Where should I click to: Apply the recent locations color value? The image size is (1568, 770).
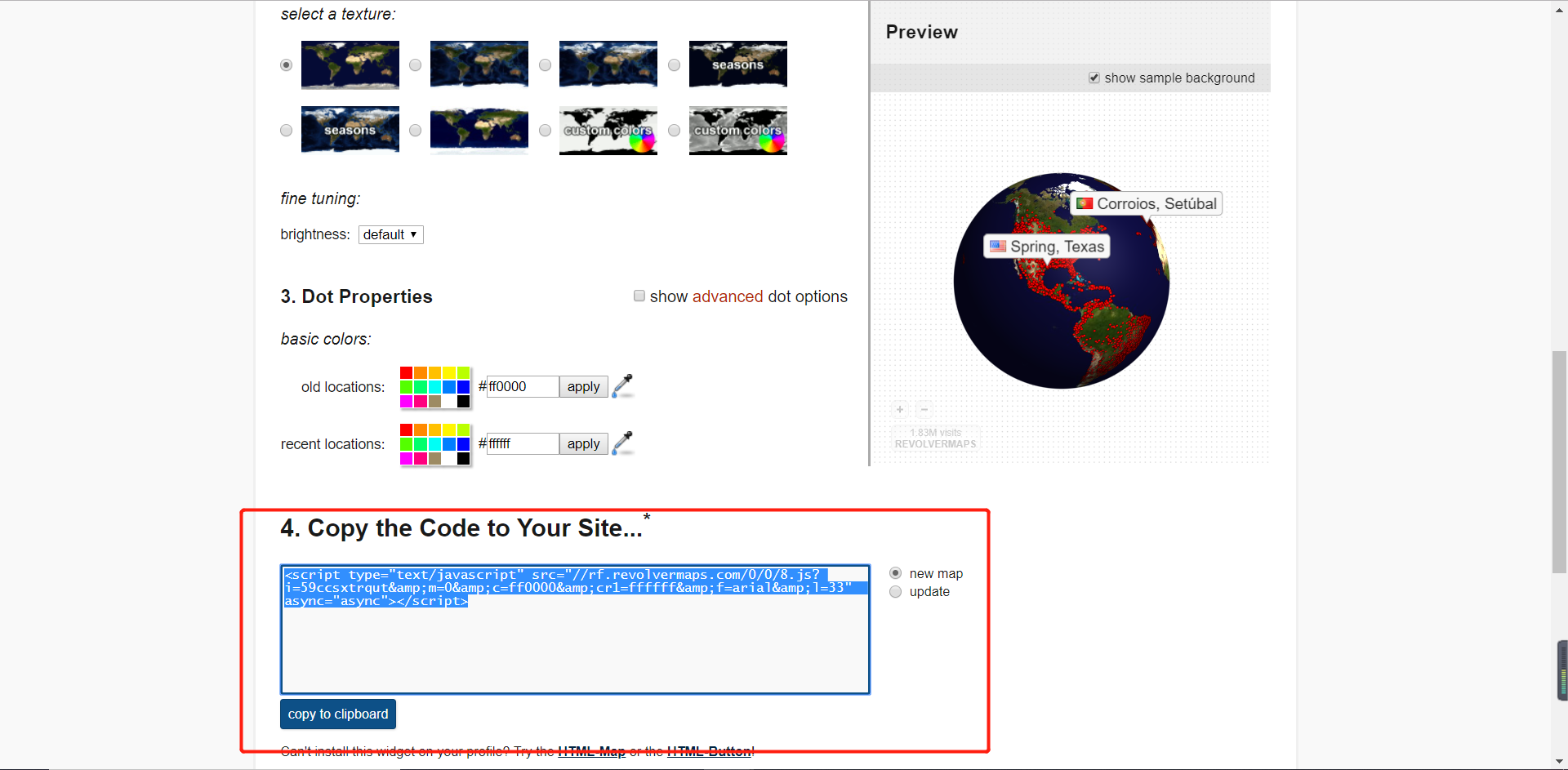583,443
